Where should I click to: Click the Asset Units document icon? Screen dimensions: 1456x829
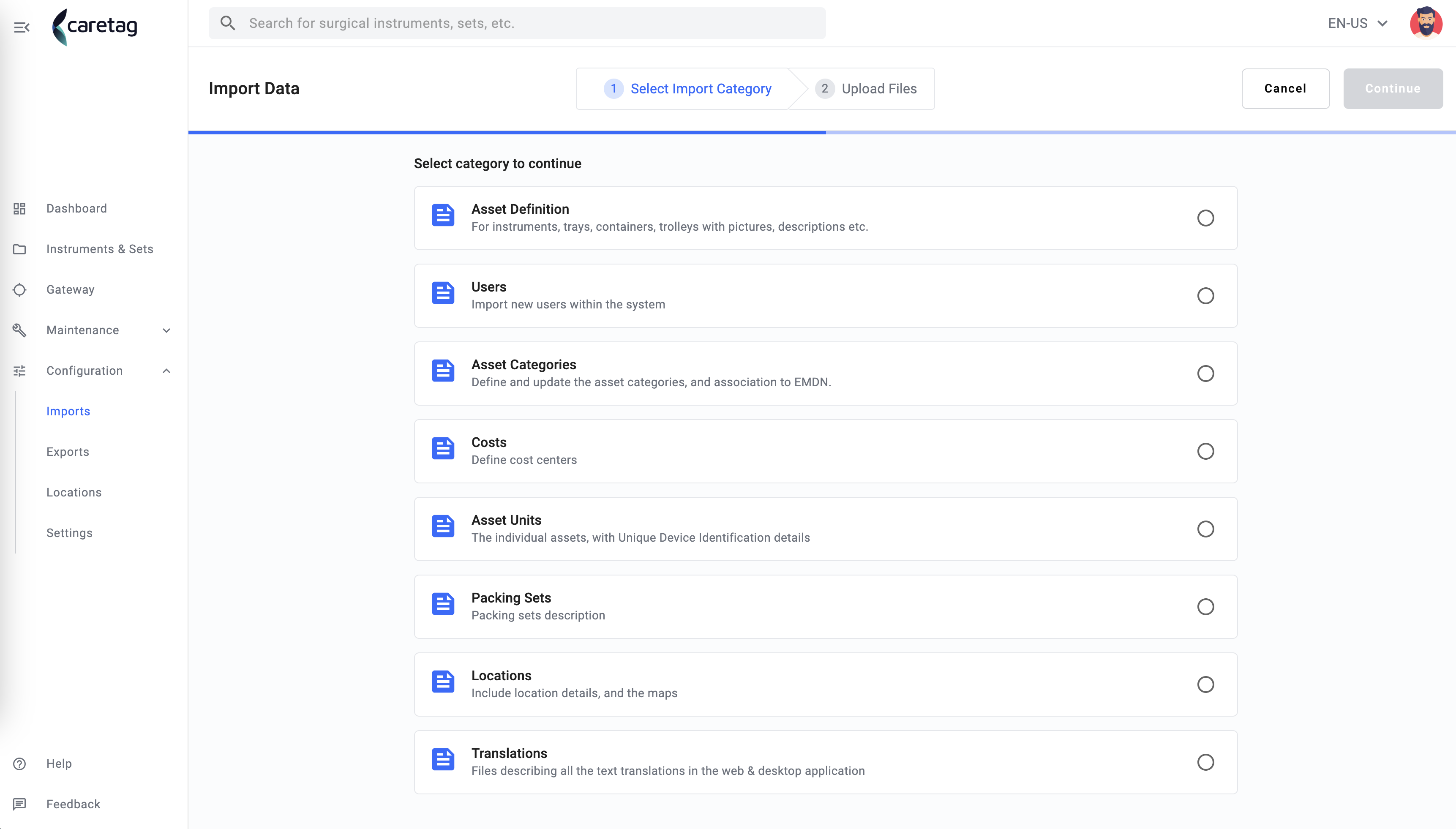(x=443, y=526)
